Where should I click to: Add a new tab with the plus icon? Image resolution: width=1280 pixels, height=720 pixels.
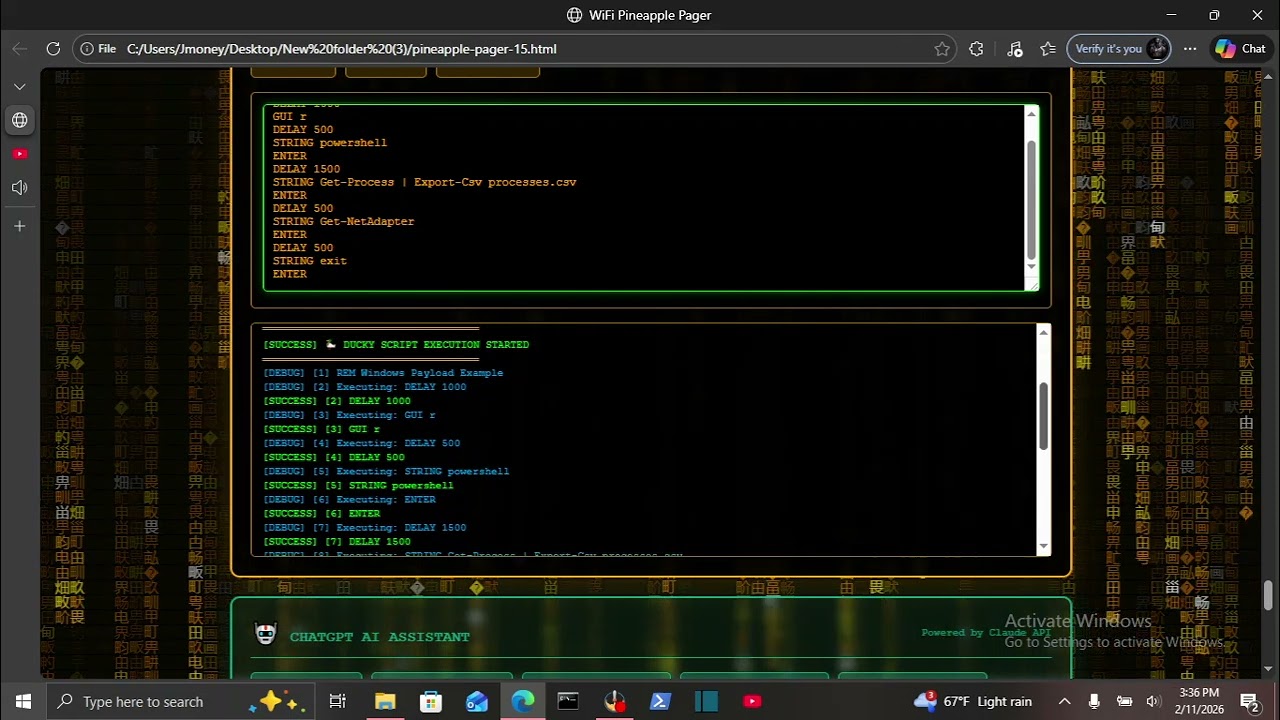tap(20, 227)
